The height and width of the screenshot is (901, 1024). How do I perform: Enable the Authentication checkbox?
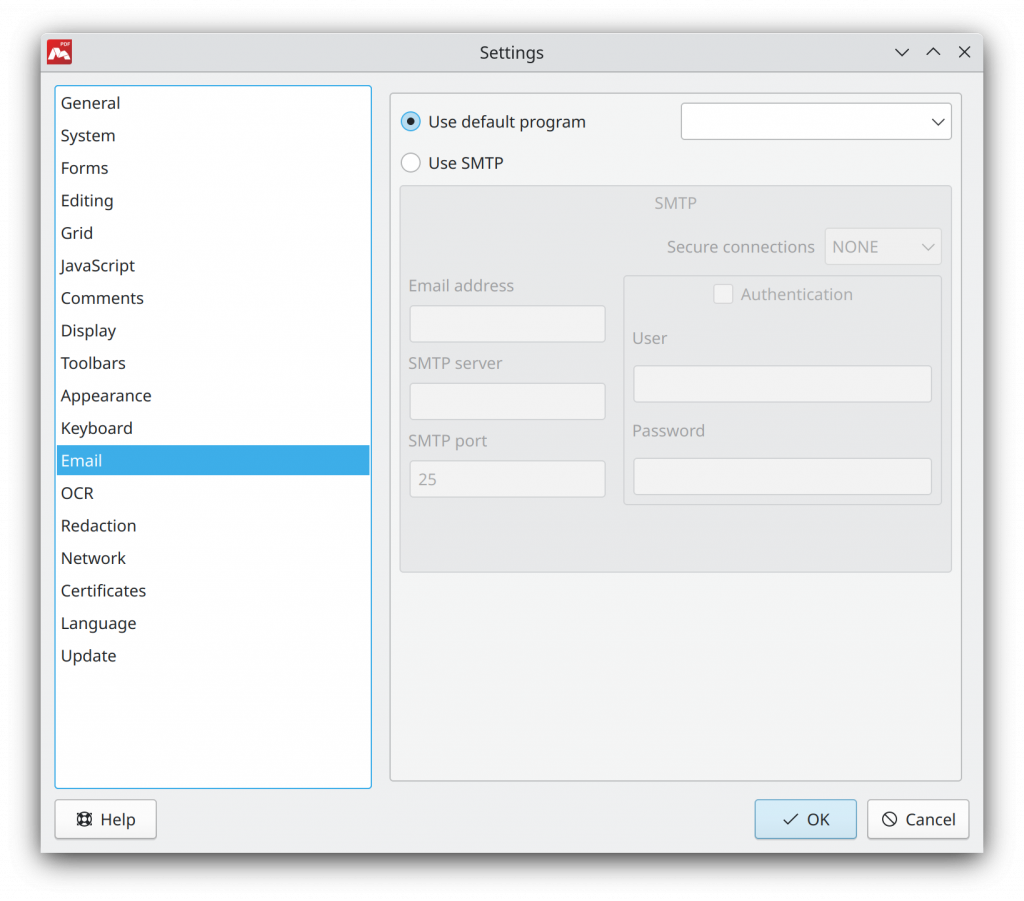click(x=723, y=294)
